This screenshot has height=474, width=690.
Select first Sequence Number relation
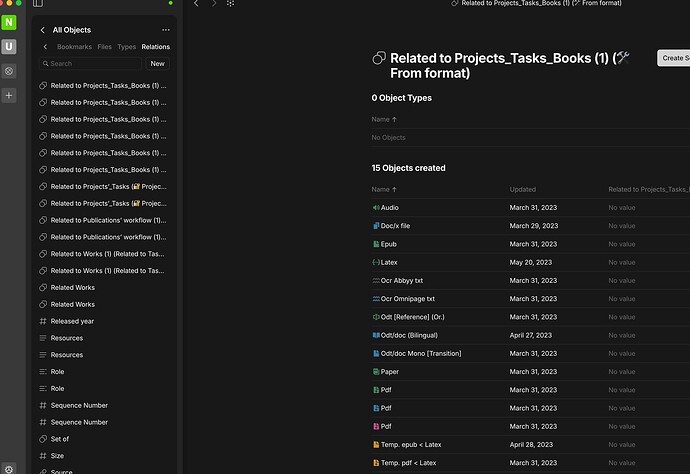[x=104, y=405]
